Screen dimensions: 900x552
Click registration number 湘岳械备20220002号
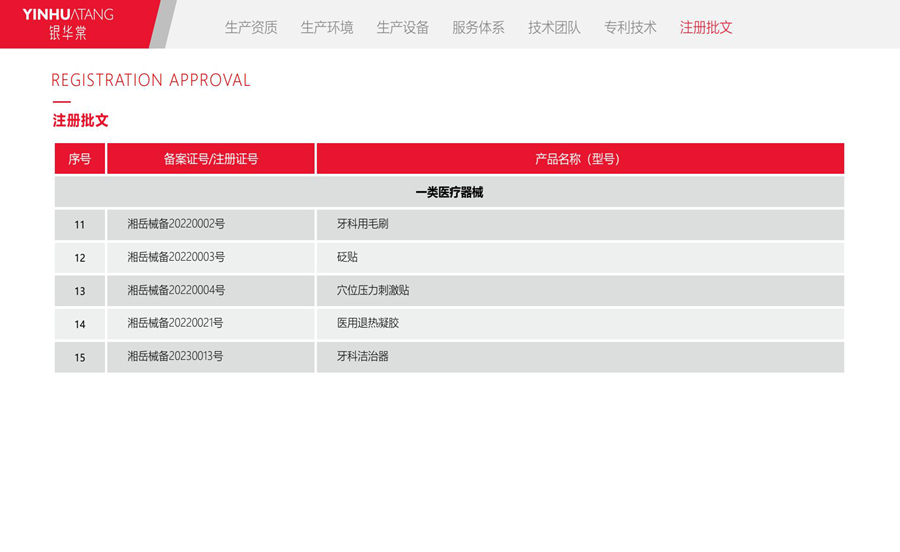[176, 224]
